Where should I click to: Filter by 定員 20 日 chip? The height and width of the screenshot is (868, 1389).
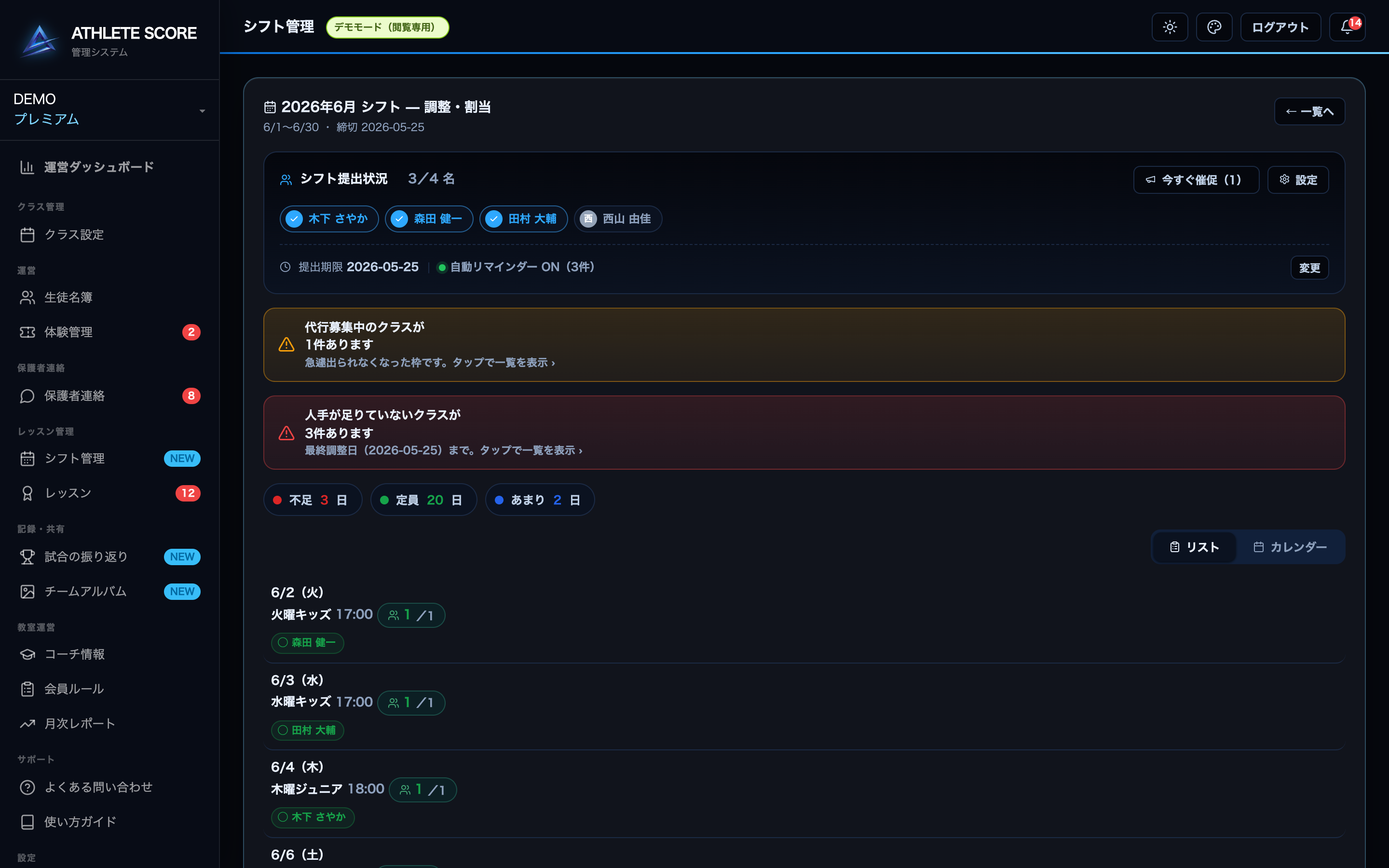(423, 500)
